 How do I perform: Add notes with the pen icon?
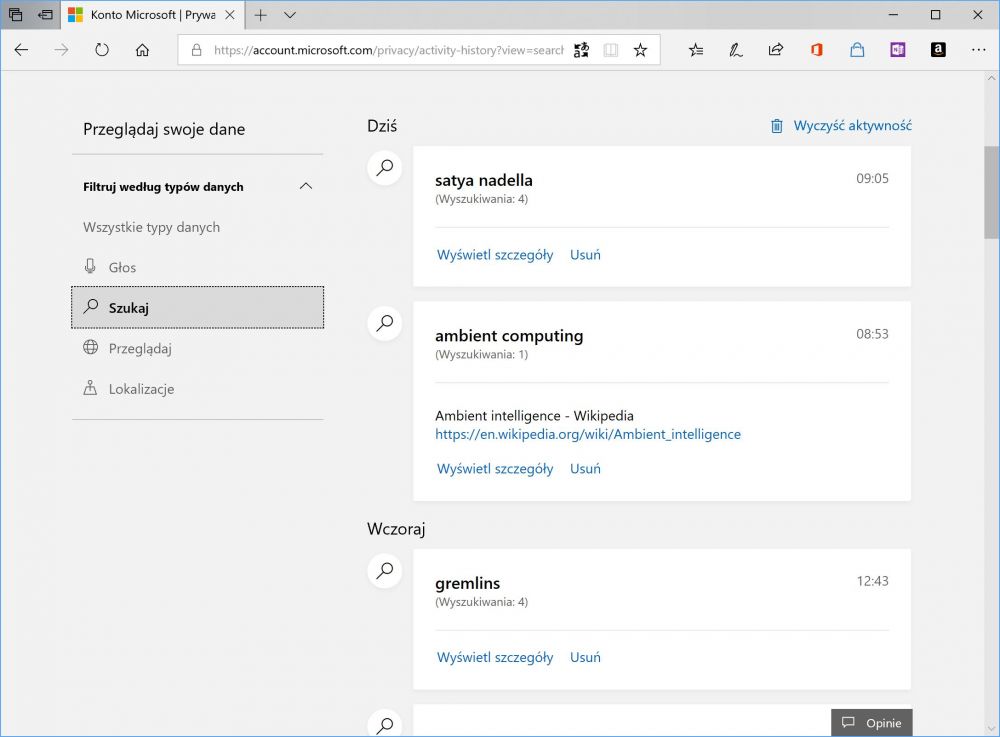736,50
